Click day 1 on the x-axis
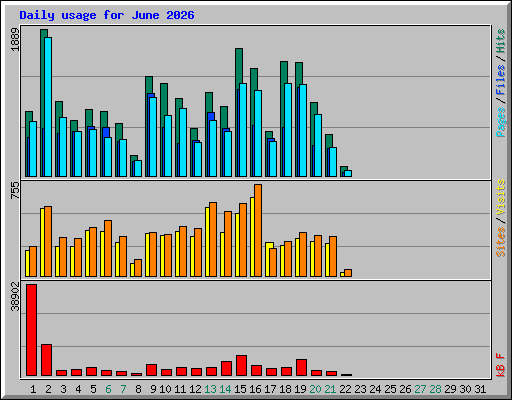The width and height of the screenshot is (512, 400). click(x=33, y=389)
